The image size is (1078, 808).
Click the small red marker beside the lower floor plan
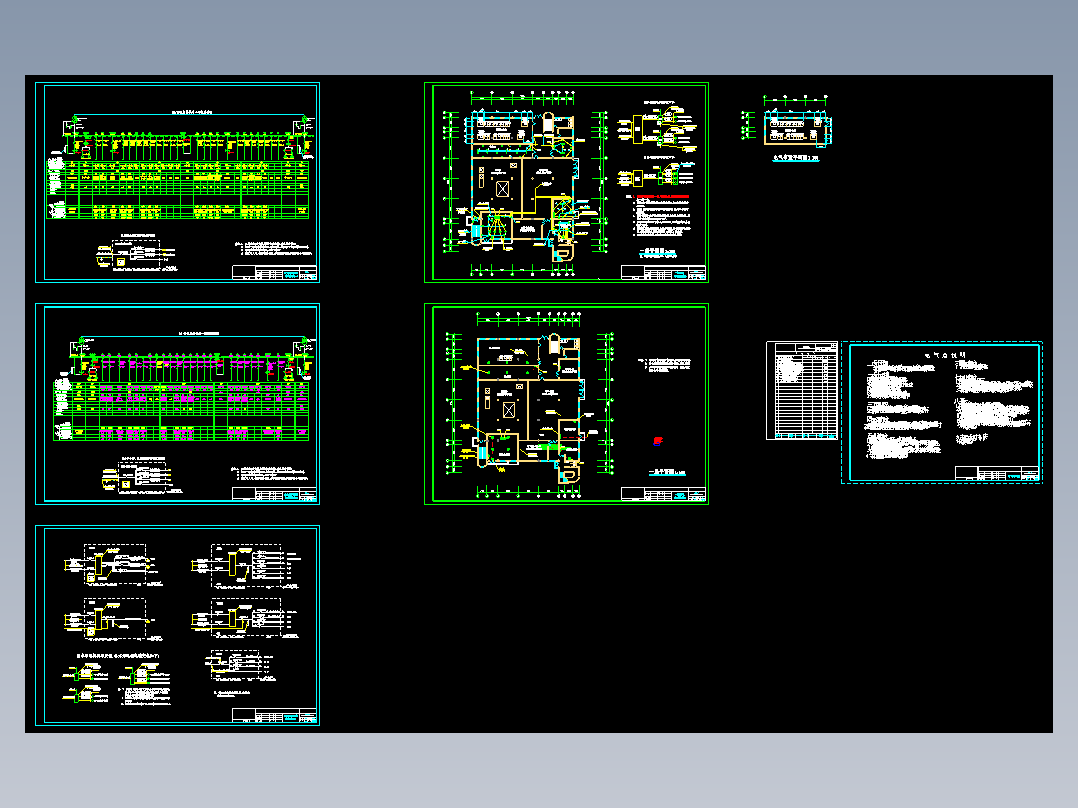pyautogui.click(x=658, y=441)
